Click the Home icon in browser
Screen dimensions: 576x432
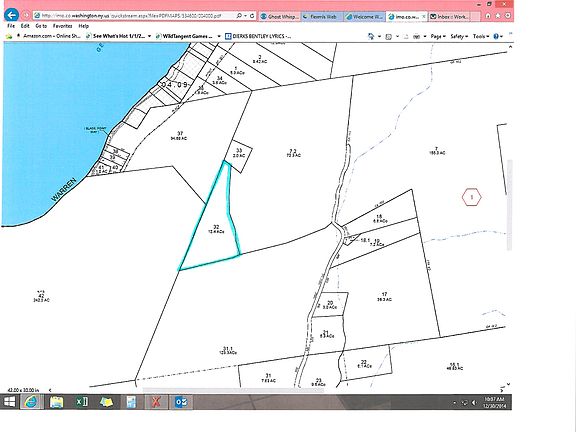pos(488,16)
